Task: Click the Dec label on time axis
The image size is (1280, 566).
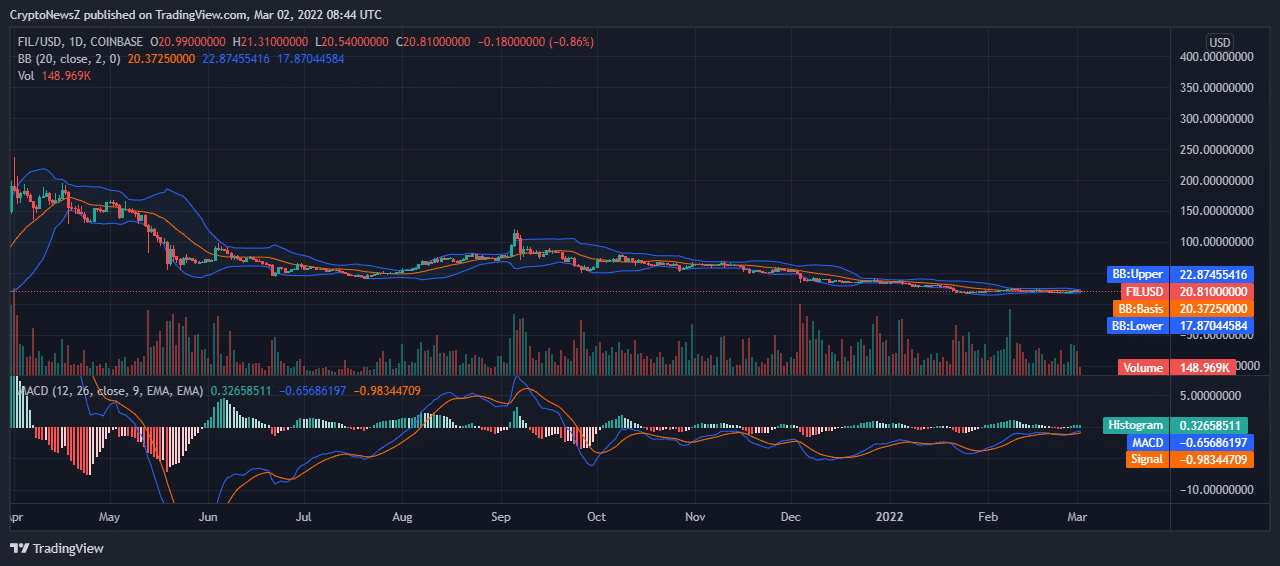Action: [x=791, y=518]
